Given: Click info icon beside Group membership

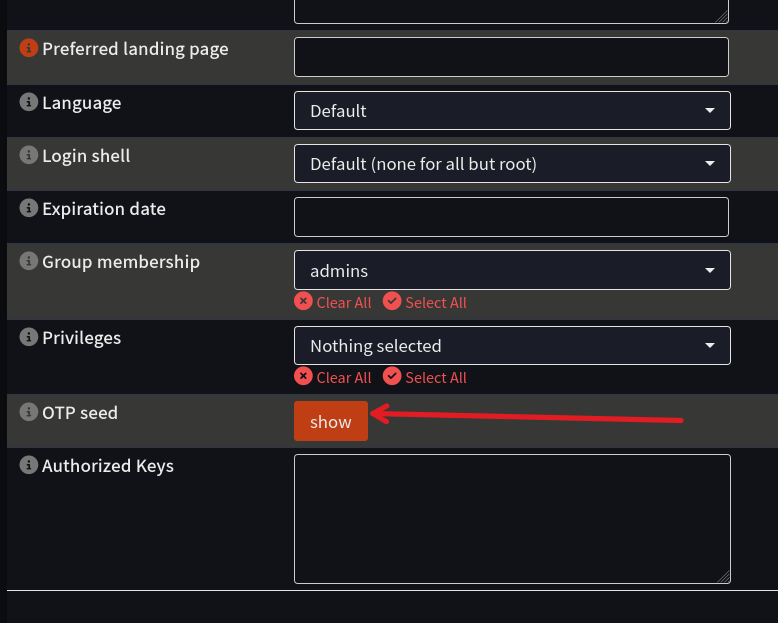Looking at the screenshot, I should point(29,261).
